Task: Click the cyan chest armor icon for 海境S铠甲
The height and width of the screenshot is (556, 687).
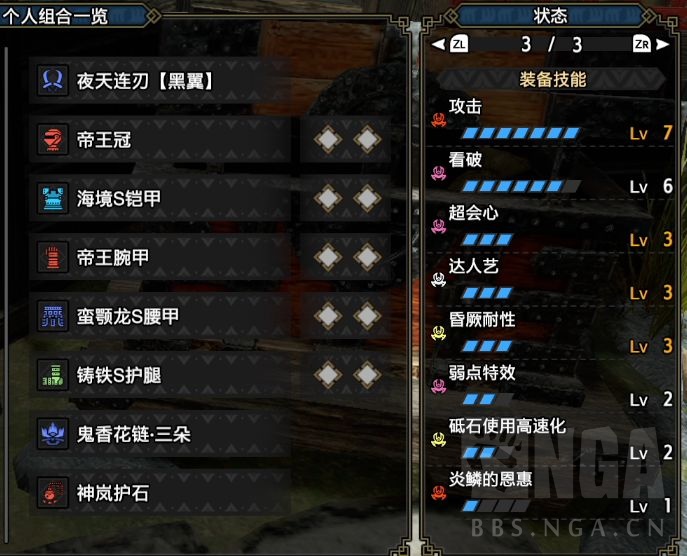Action: coord(53,198)
